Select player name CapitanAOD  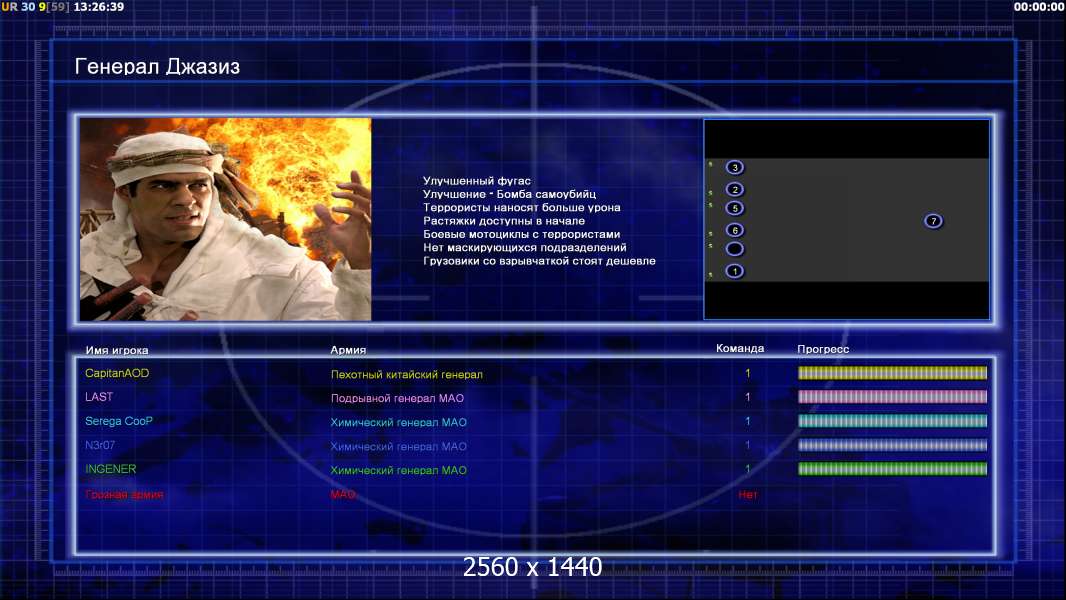[x=117, y=373]
